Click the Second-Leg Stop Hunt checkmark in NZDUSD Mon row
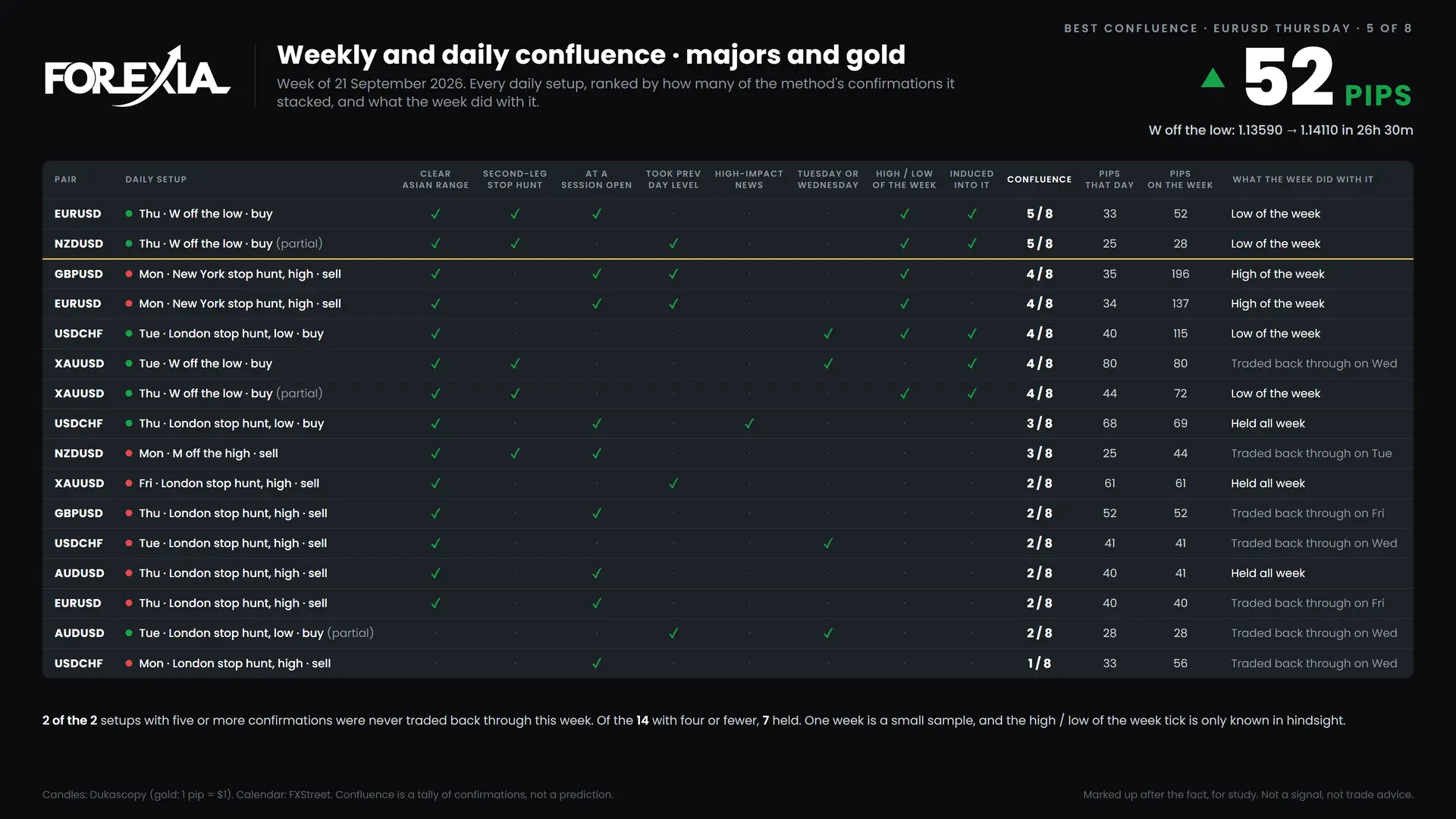Screen dimensions: 1456x819 515,453
